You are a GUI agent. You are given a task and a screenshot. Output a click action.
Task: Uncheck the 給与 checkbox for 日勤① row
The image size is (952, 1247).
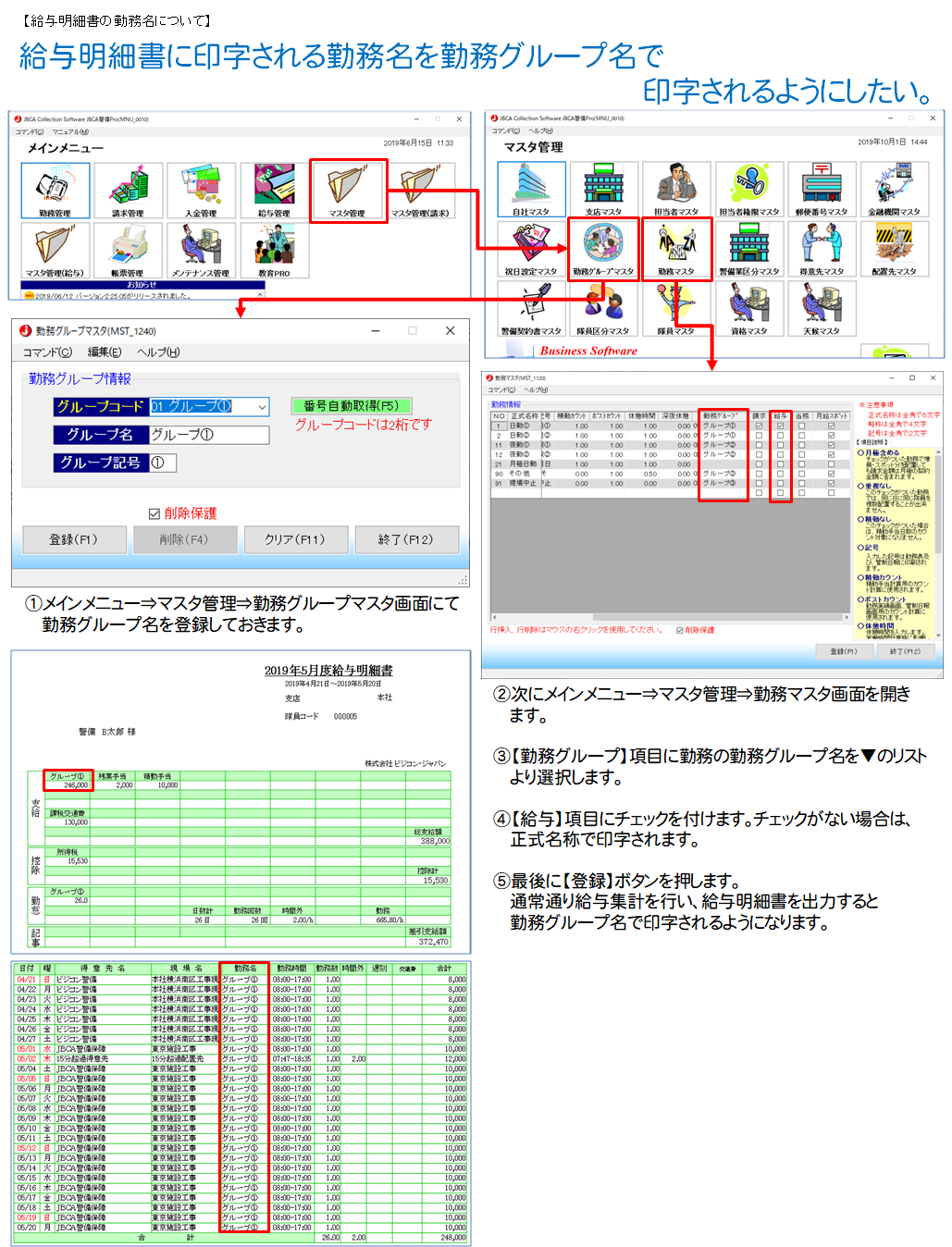click(780, 426)
